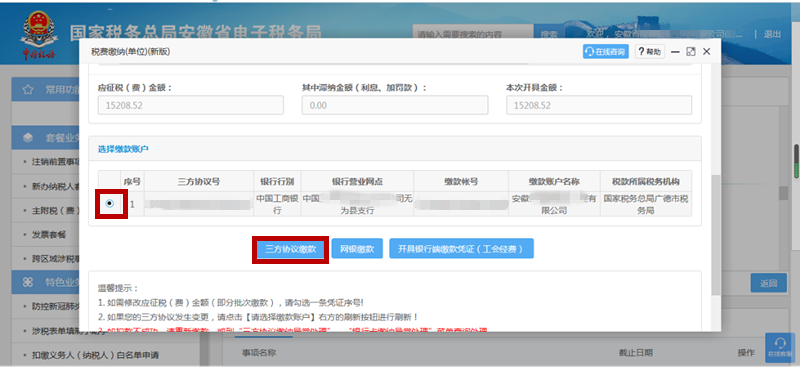
Task: Click the 温馨提示 heading text
Action: pyautogui.click(x=117, y=288)
